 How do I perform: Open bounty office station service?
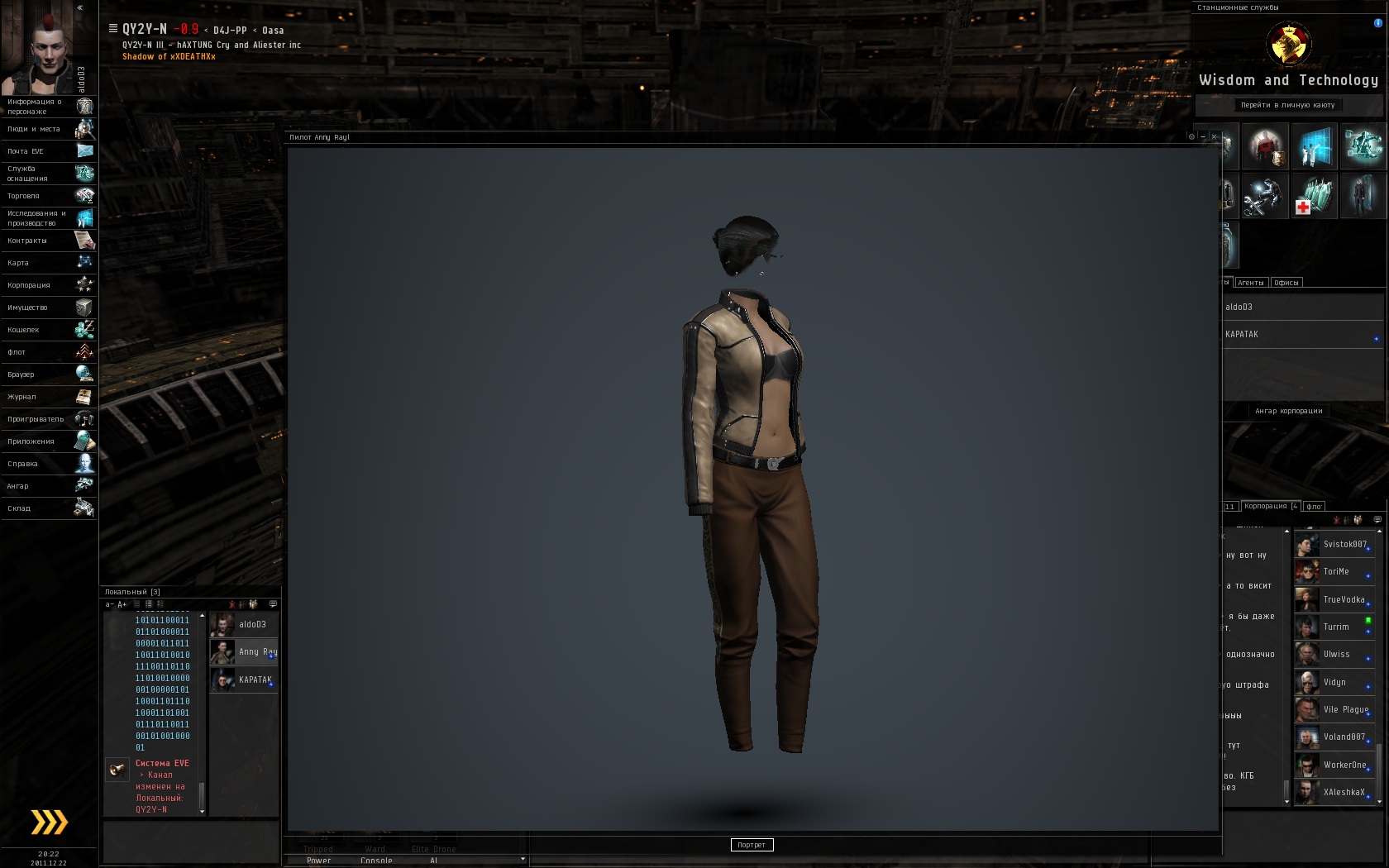[x=1265, y=146]
